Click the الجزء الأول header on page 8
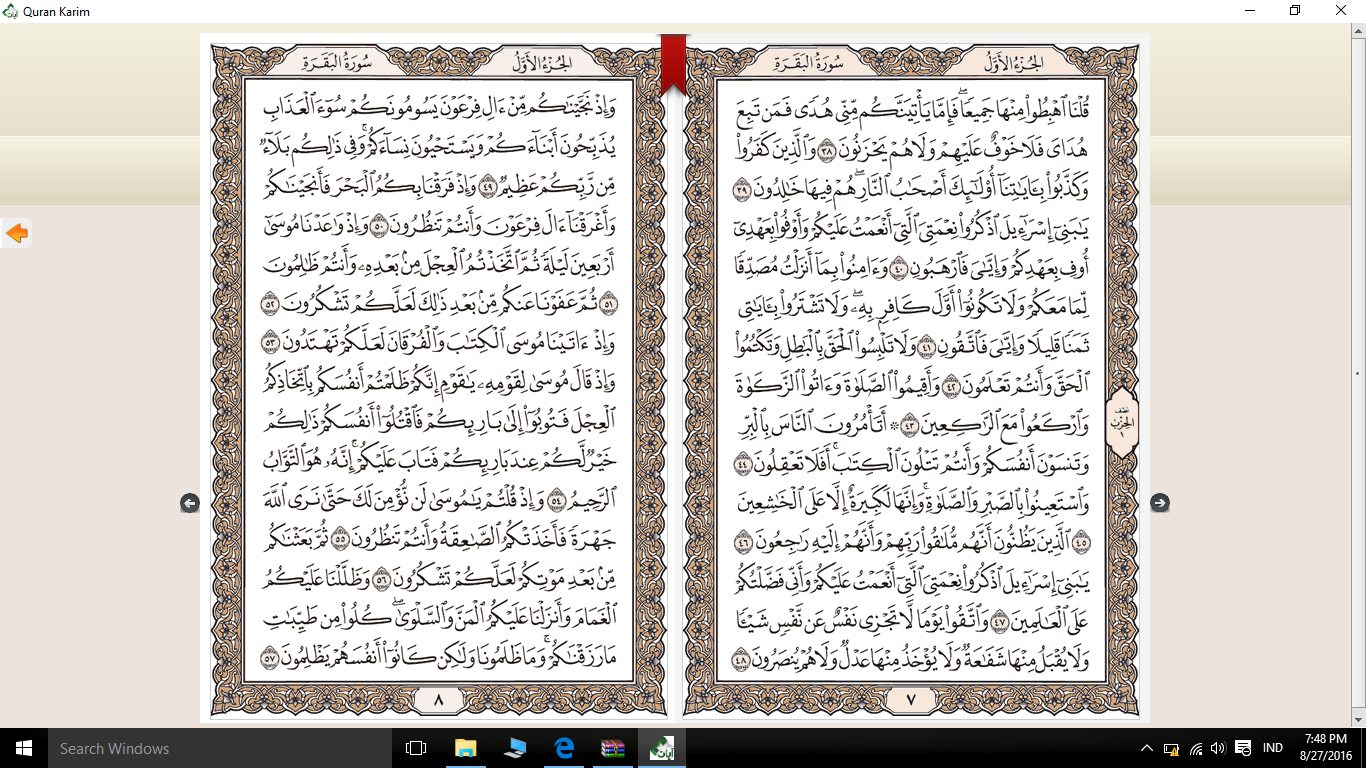The width and height of the screenshot is (1366, 768). pyautogui.click(x=541, y=62)
